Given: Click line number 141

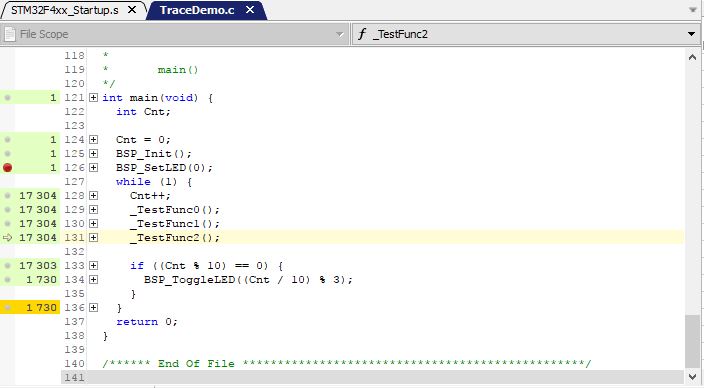Looking at the screenshot, I should pyautogui.click(x=74, y=377).
